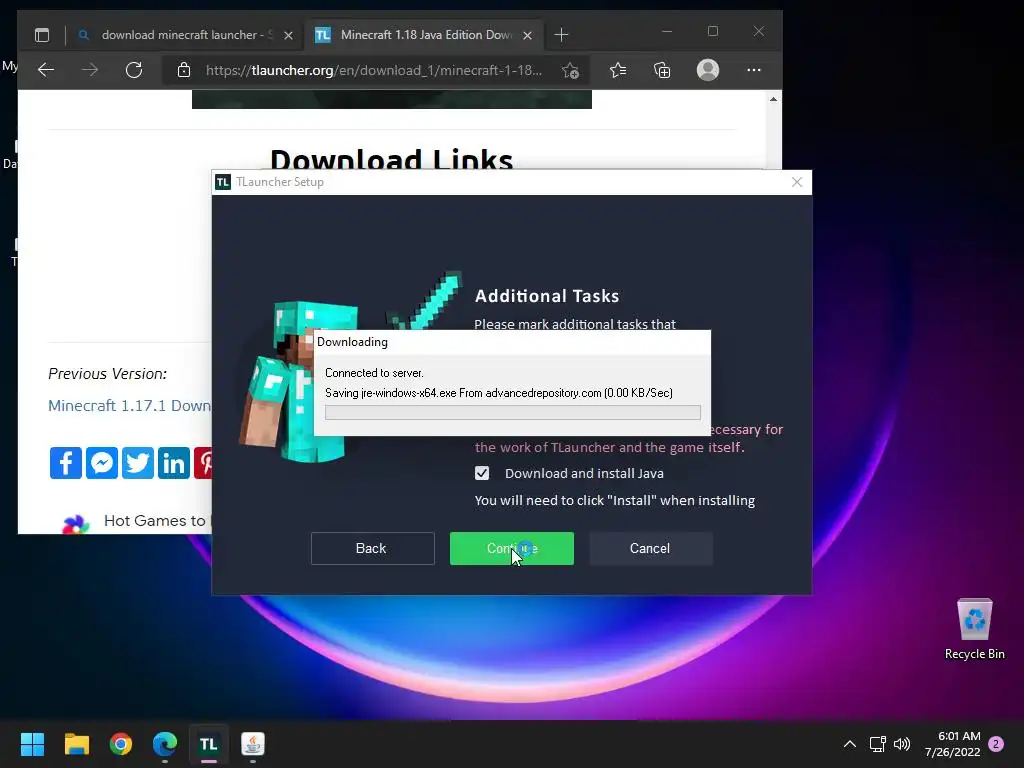The width and height of the screenshot is (1024, 768).
Task: Select the Recycle Bin desktop icon
Action: pos(974,628)
